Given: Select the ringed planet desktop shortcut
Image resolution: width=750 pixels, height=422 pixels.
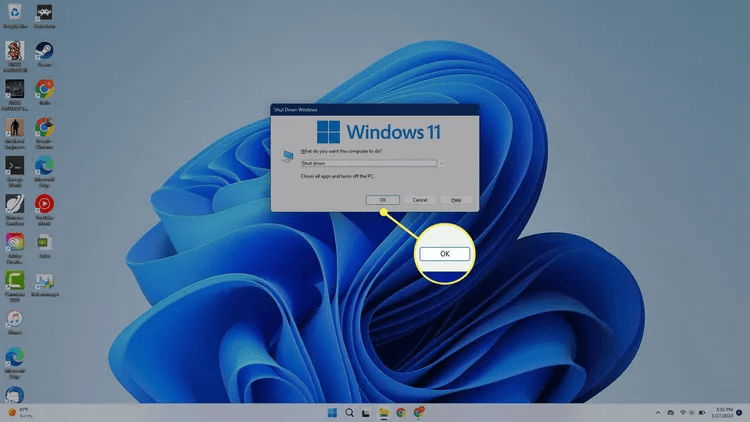Looking at the screenshot, I should point(15,210).
